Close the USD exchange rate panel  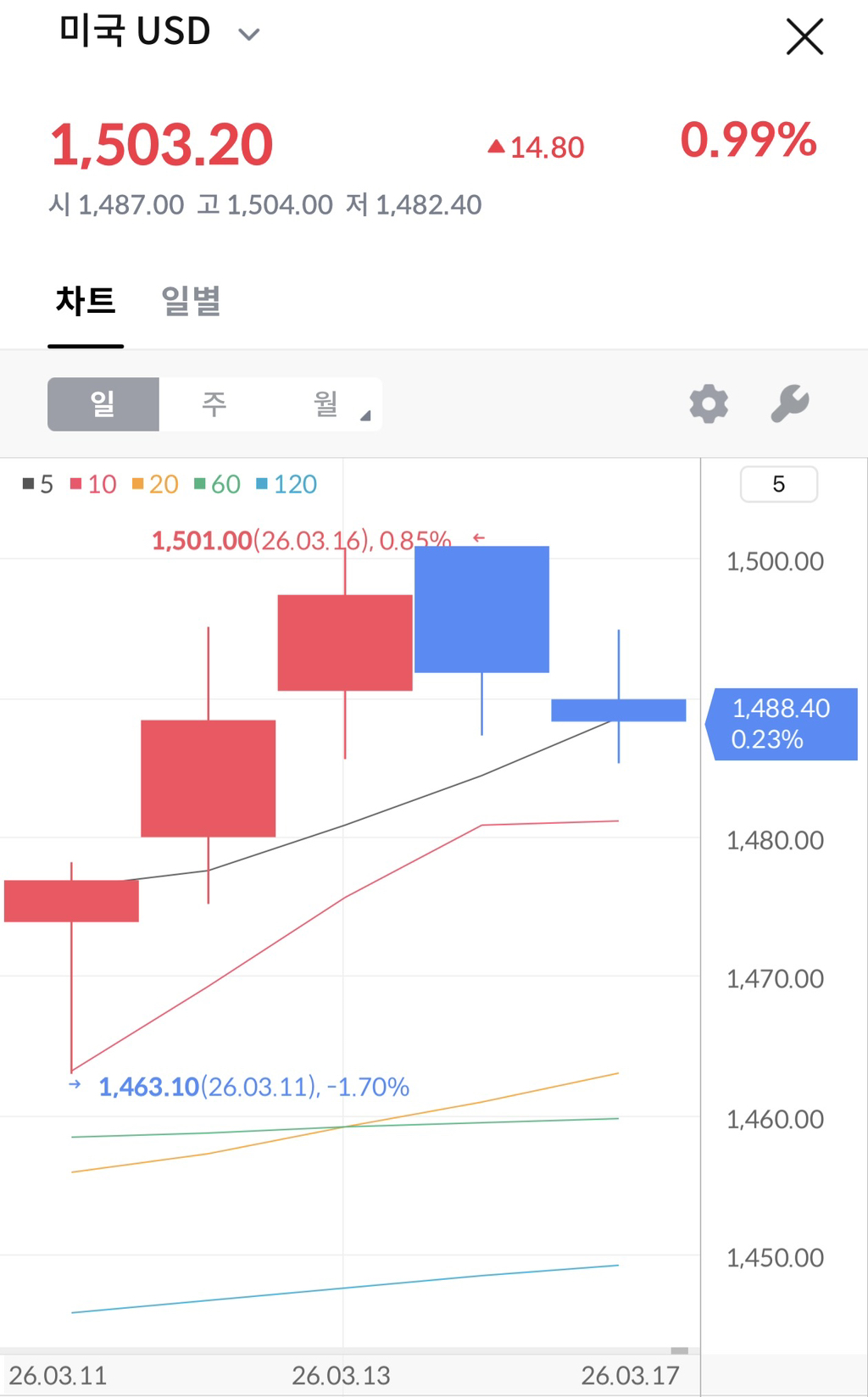pos(804,36)
